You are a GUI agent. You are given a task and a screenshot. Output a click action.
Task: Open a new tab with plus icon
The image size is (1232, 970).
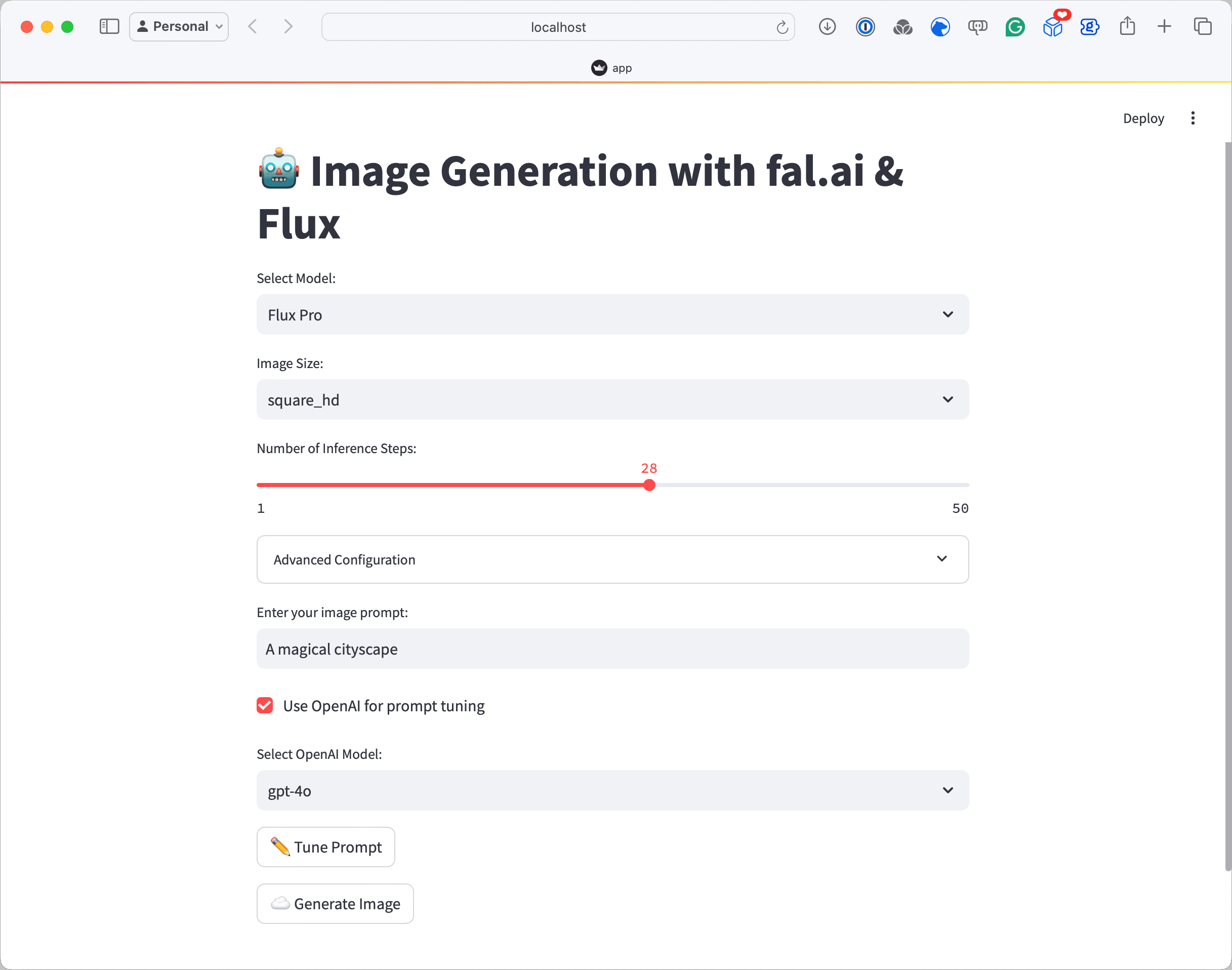click(x=1164, y=27)
